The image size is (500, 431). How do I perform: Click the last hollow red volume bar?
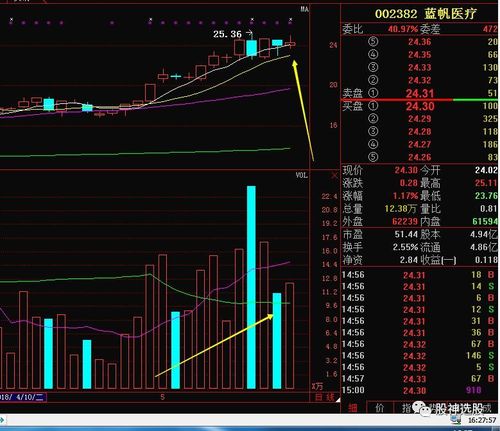point(290,336)
